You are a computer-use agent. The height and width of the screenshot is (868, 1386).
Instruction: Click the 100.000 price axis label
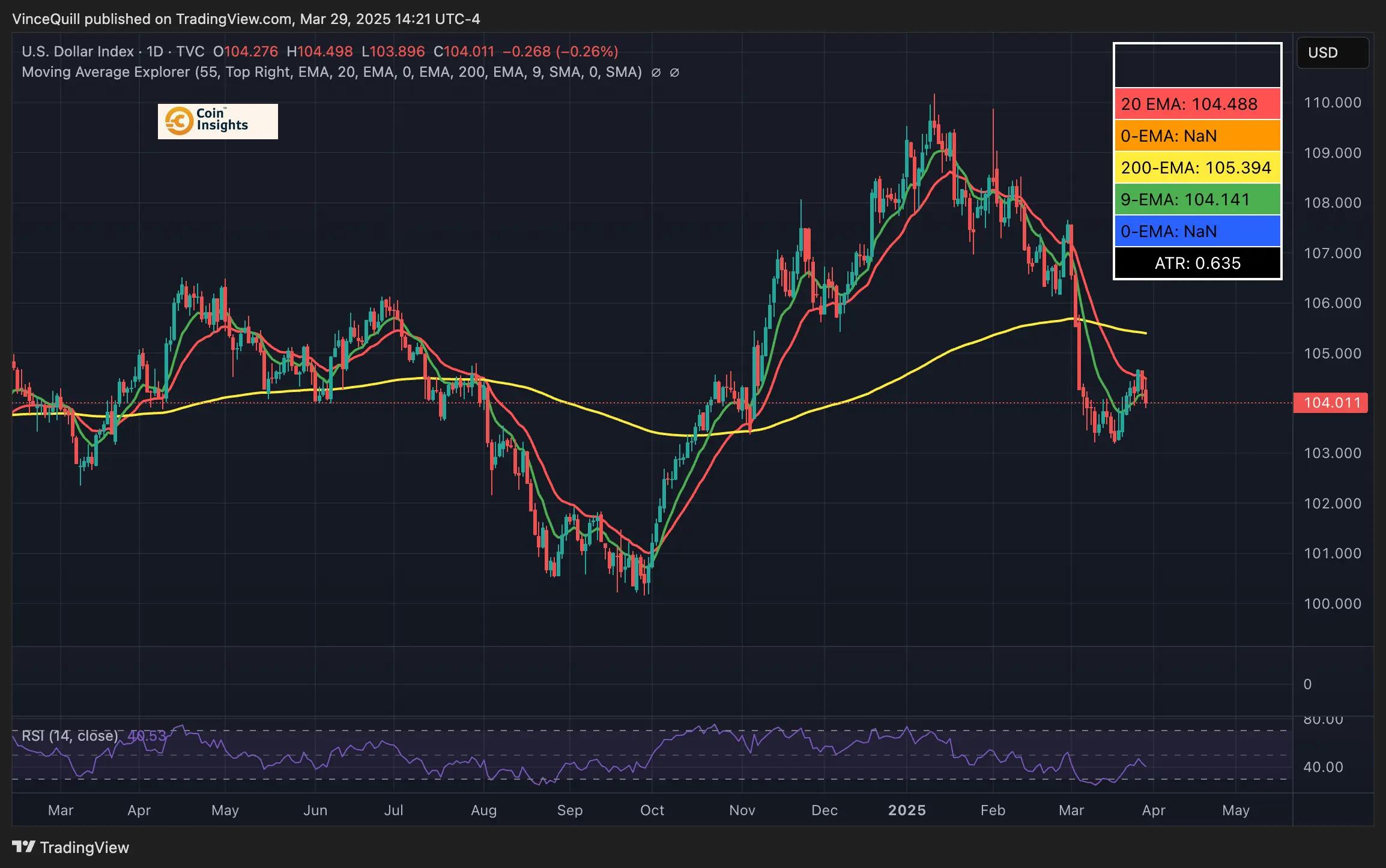pyautogui.click(x=1332, y=604)
